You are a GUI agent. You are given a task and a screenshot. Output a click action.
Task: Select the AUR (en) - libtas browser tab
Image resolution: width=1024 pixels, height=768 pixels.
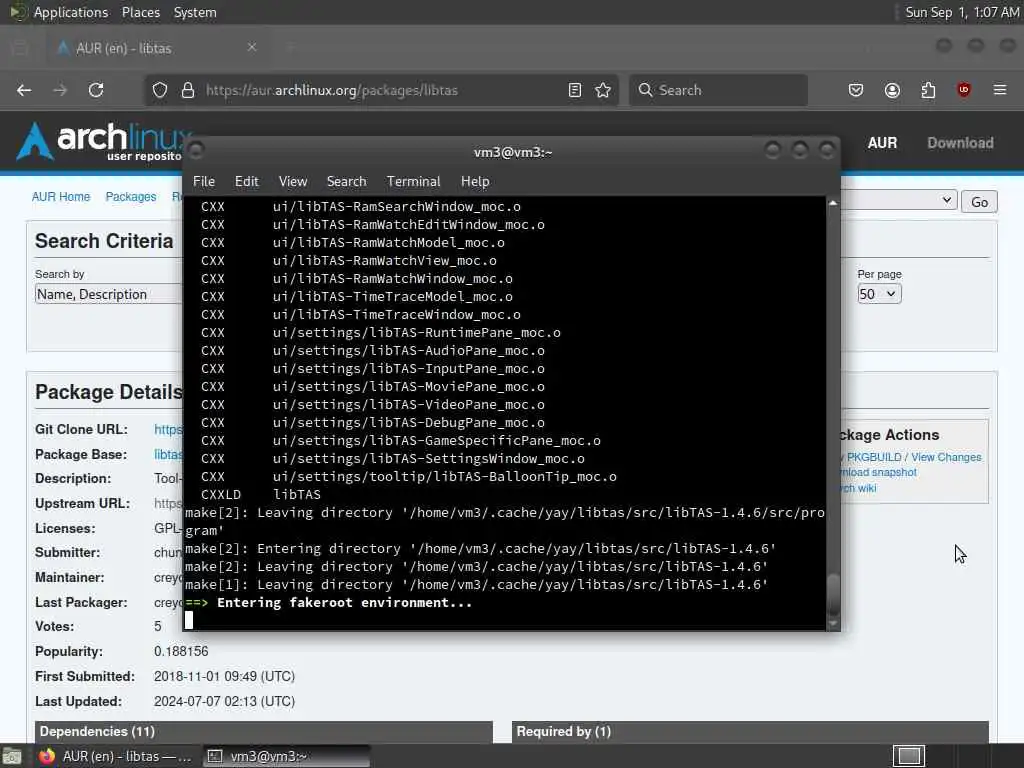click(157, 48)
